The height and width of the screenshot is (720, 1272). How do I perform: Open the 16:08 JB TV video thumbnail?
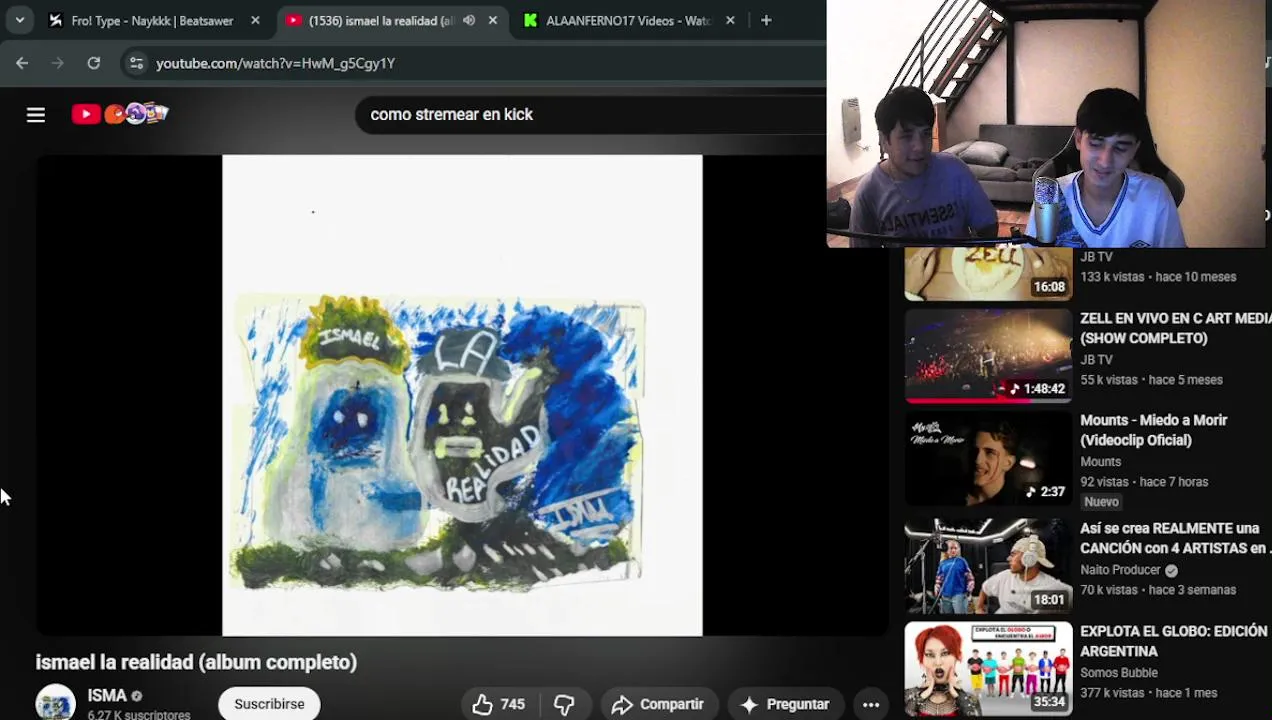(988, 273)
